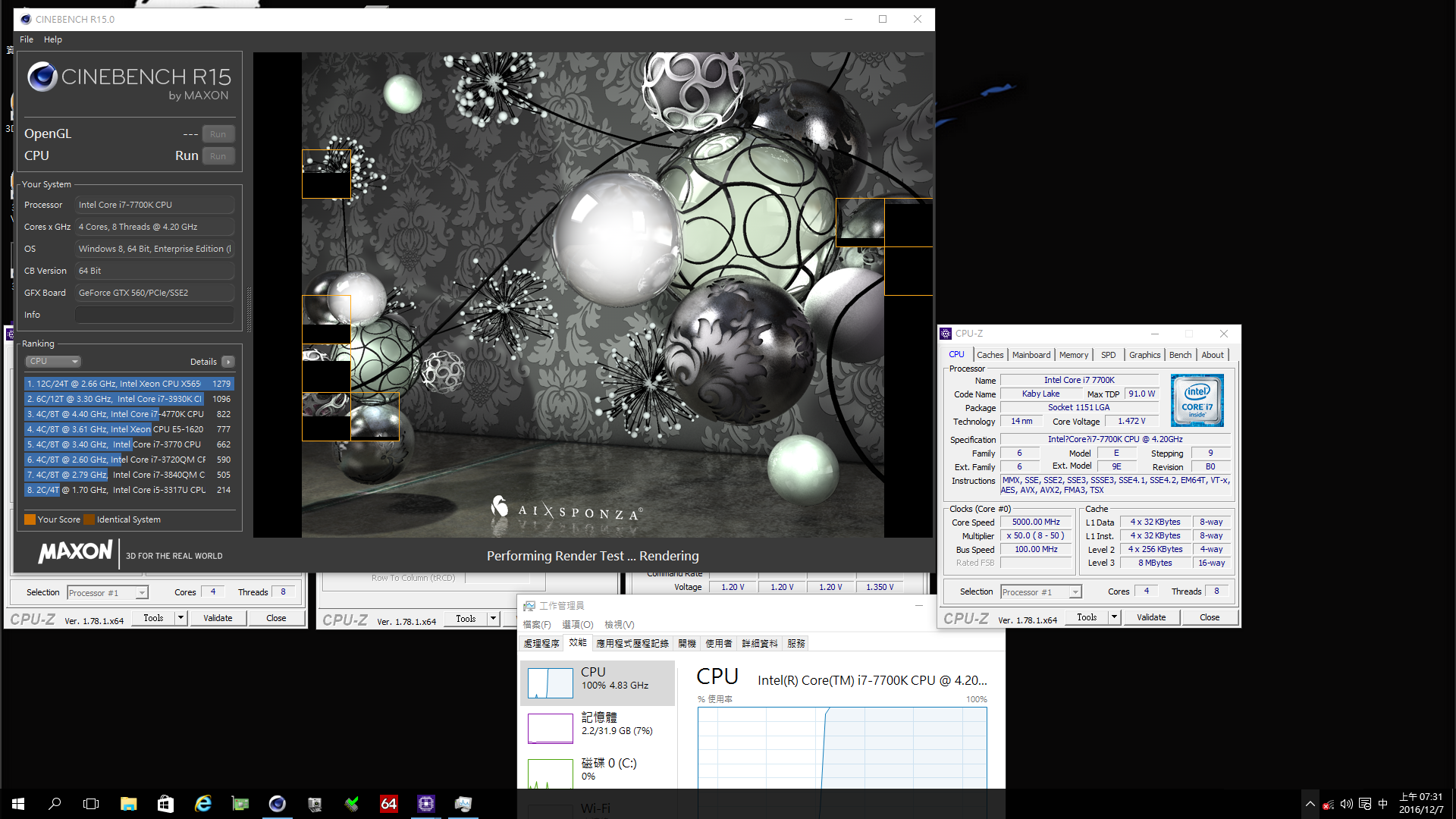The width and height of the screenshot is (1456, 819).
Task: Open the Help menu in Cinebench
Action: click(x=53, y=39)
